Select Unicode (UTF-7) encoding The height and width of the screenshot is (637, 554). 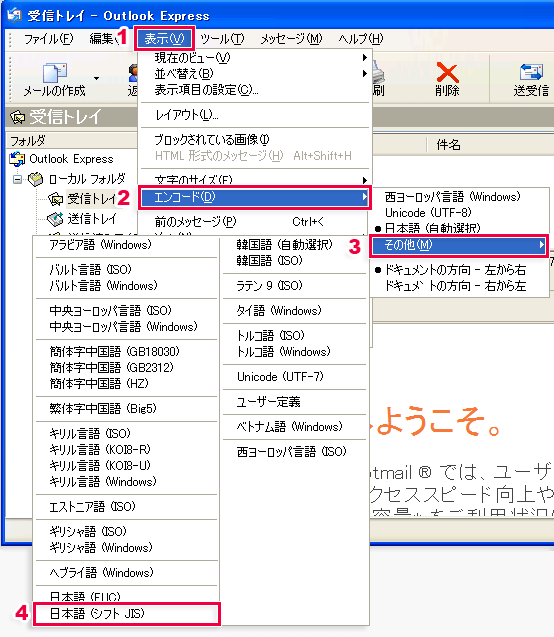coord(294,377)
